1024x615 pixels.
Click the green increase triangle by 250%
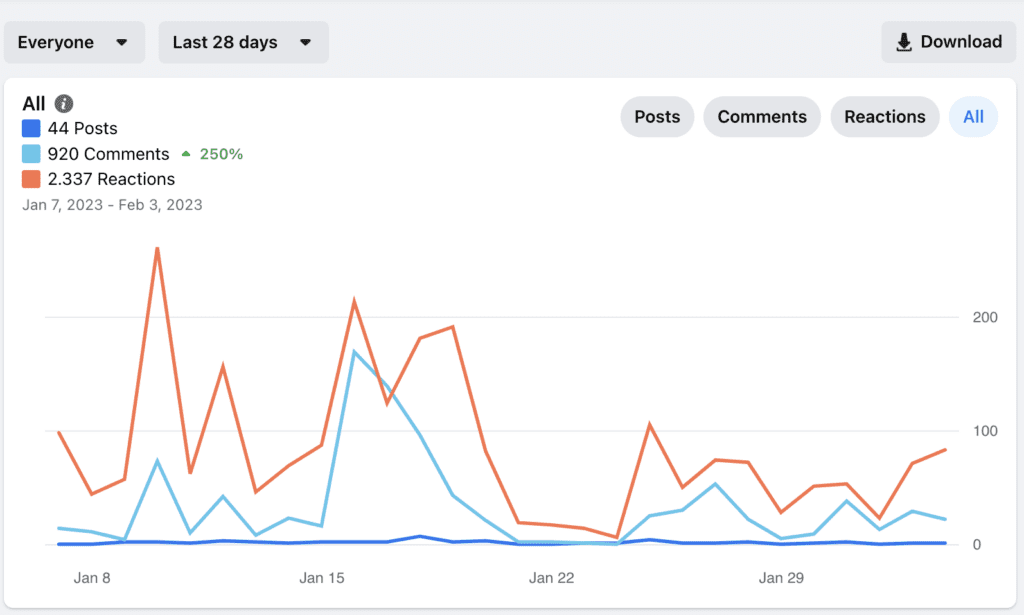coord(186,154)
